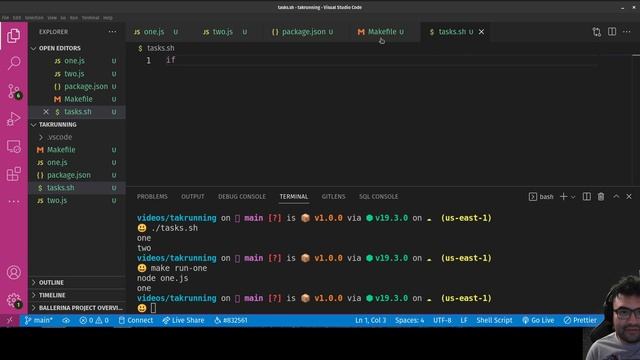Select one.js in Open Editors list
640x360 pixels.
(77, 61)
